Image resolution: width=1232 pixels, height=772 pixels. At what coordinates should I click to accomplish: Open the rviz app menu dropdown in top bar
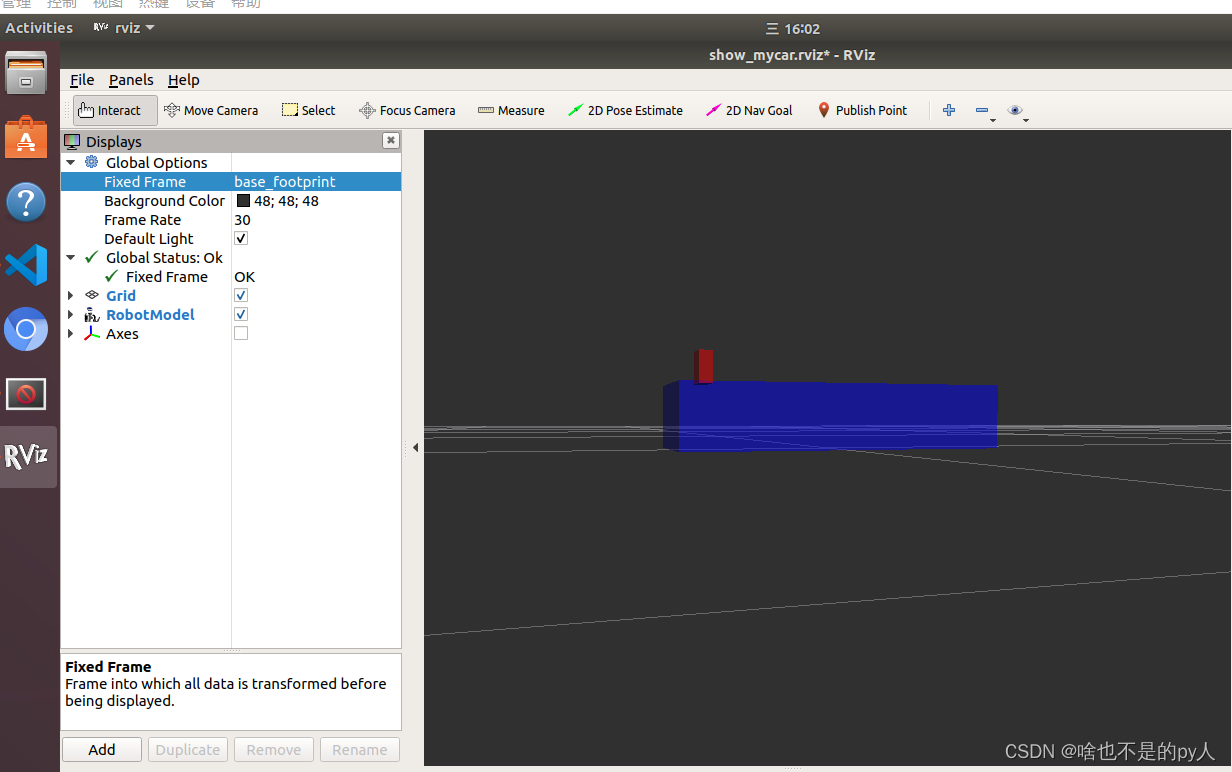(x=124, y=28)
